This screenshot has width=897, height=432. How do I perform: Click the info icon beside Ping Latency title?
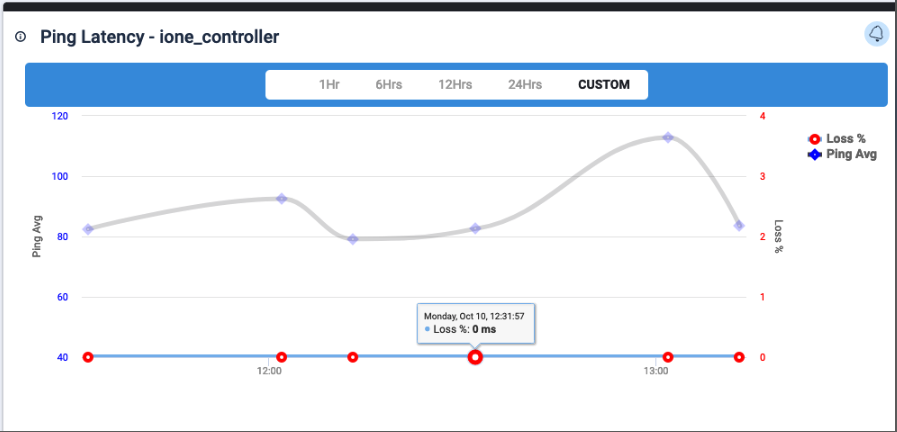(x=20, y=37)
